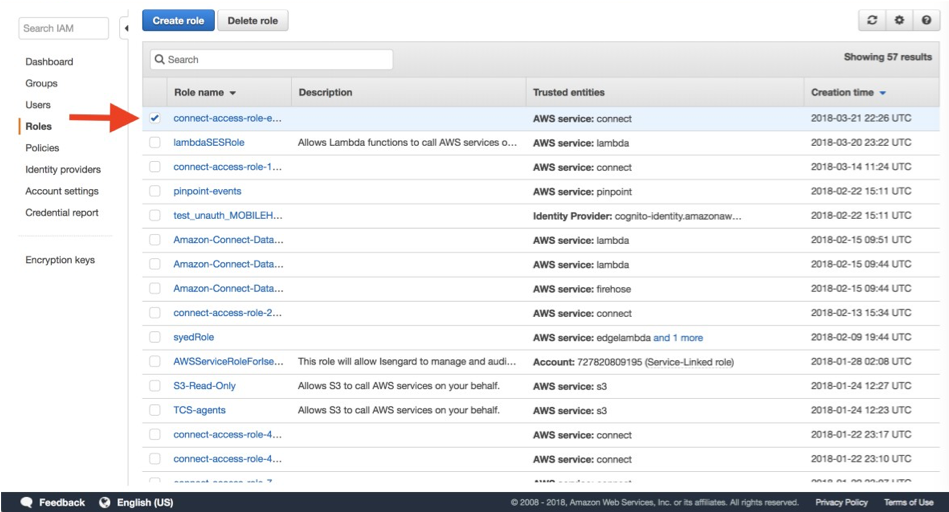Viewport: 949px width, 512px height.
Task: Go to Groups in the sidebar
Action: click(41, 83)
